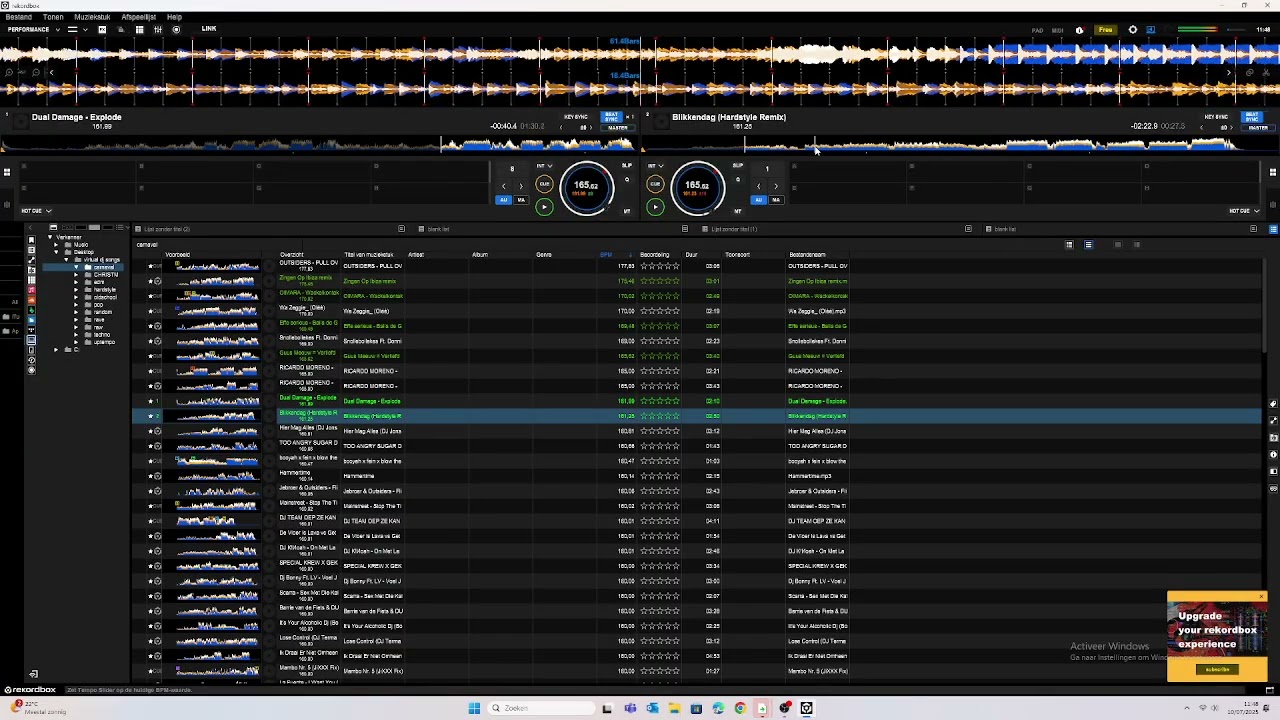Toggle KEY SYNC on deck 2
The height and width of the screenshot is (720, 1280).
click(1216, 117)
